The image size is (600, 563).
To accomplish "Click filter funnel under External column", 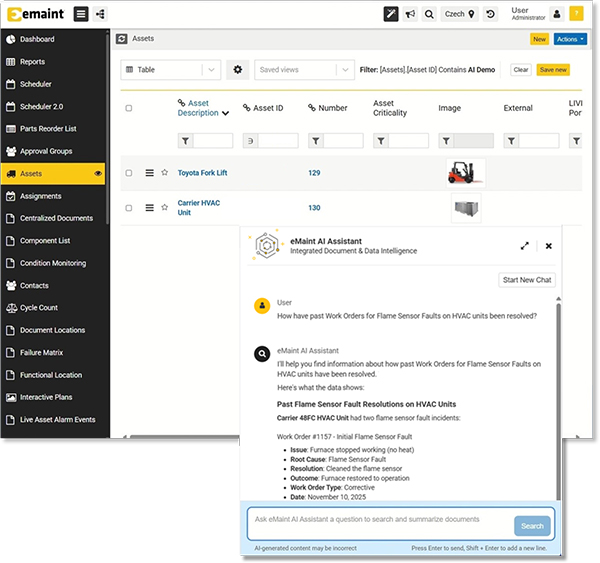I will pyautogui.click(x=511, y=141).
